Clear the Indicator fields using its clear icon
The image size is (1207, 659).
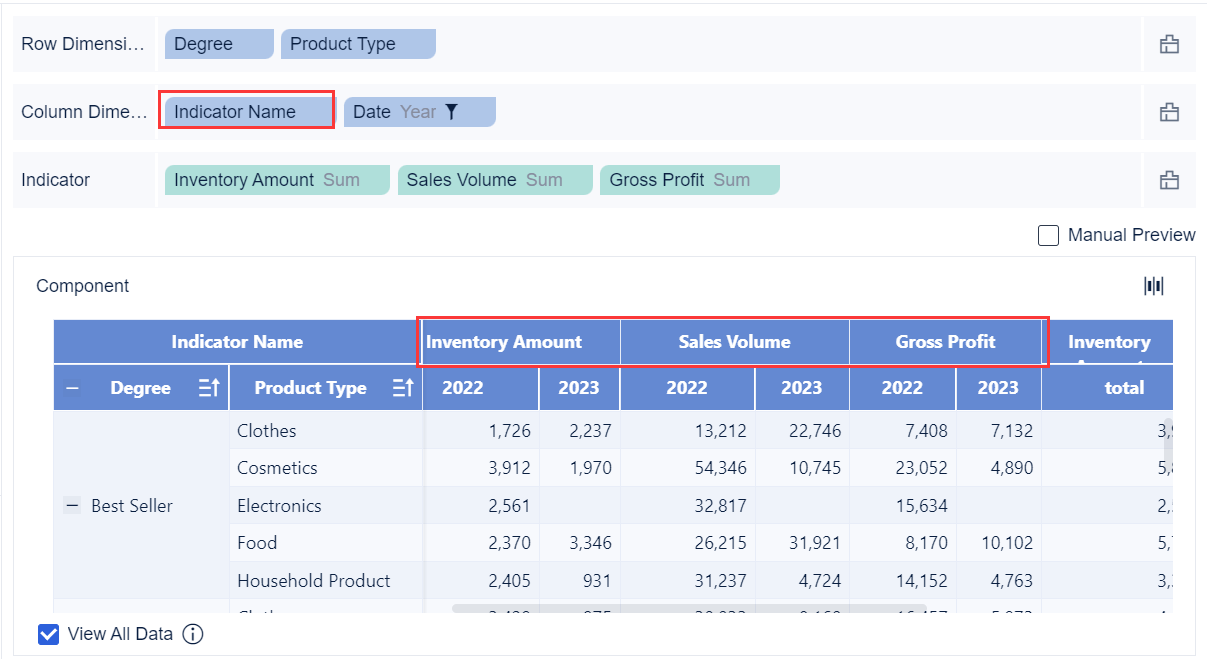tap(1169, 180)
